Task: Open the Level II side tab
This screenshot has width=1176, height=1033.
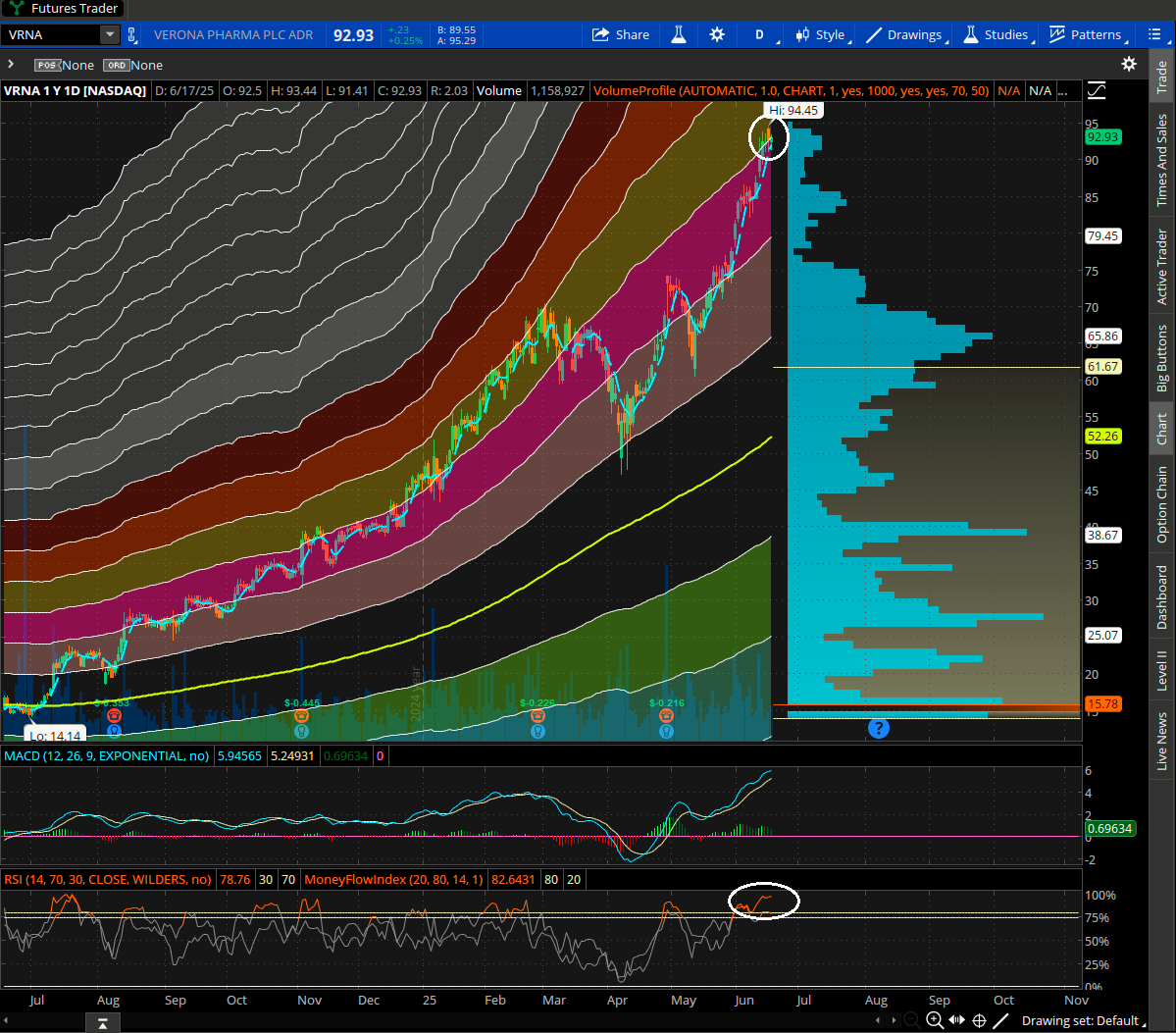Action: [x=1161, y=670]
